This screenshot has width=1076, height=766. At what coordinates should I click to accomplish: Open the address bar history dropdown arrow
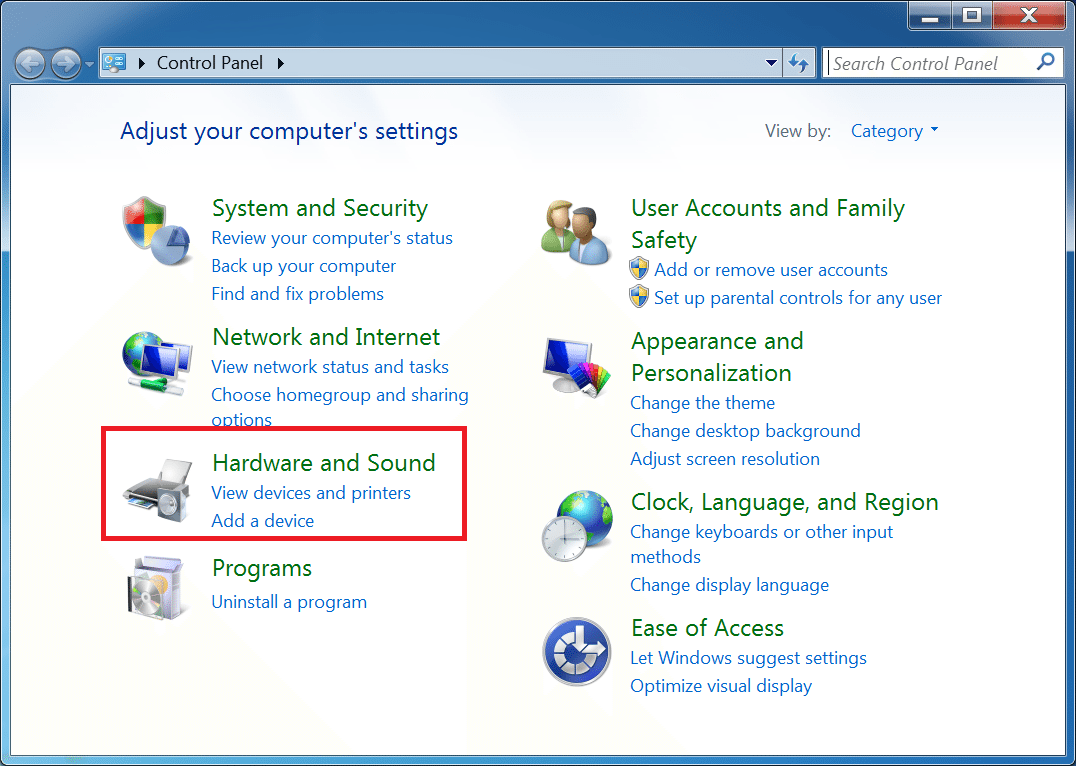(771, 63)
